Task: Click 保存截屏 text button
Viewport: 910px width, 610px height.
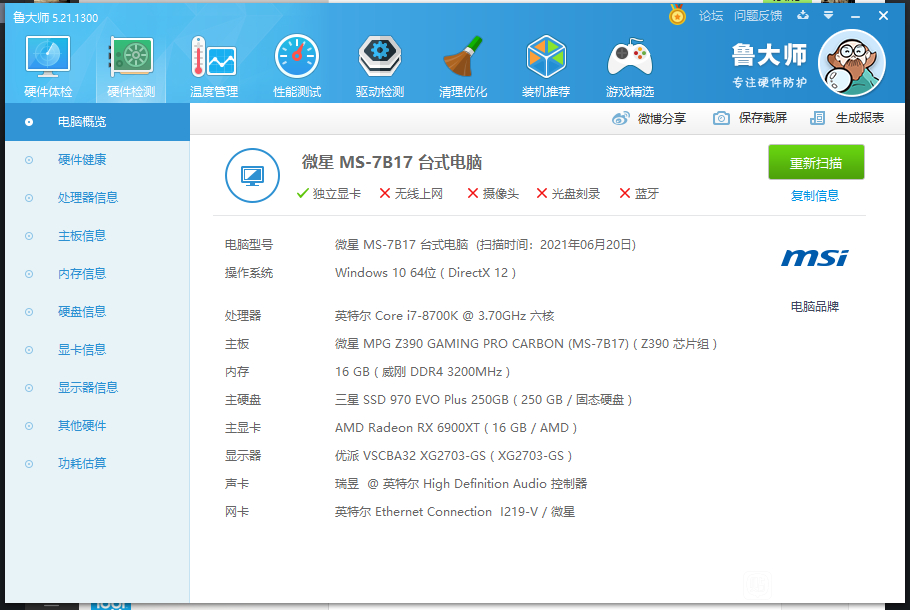Action: pyautogui.click(x=763, y=118)
